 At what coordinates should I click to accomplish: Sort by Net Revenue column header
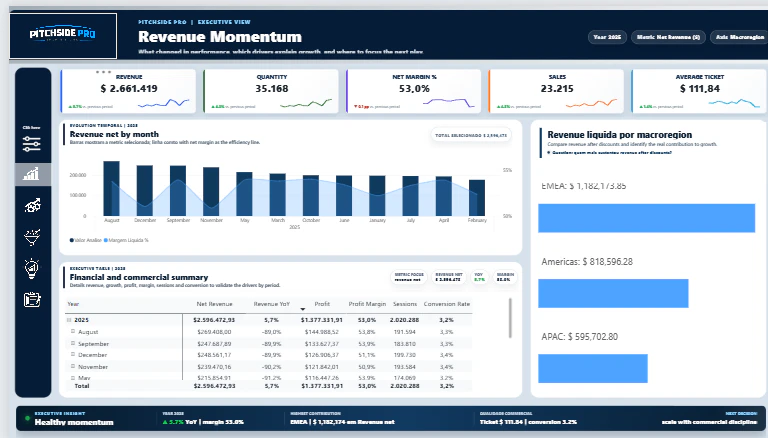(214, 304)
